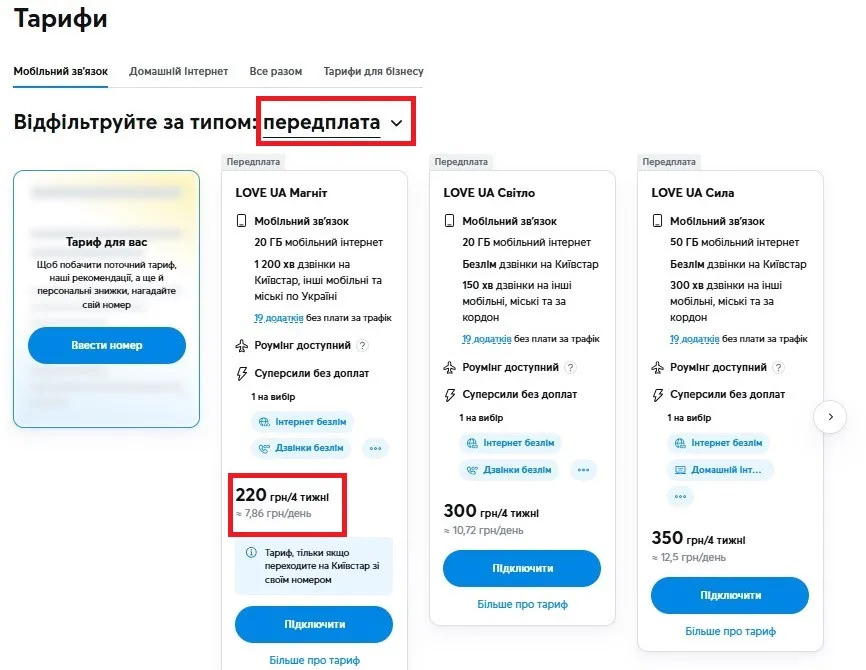Viewport: 866px width, 670px height.
Task: Click the right carousel arrow to see more tariffs
Action: pos(831,417)
